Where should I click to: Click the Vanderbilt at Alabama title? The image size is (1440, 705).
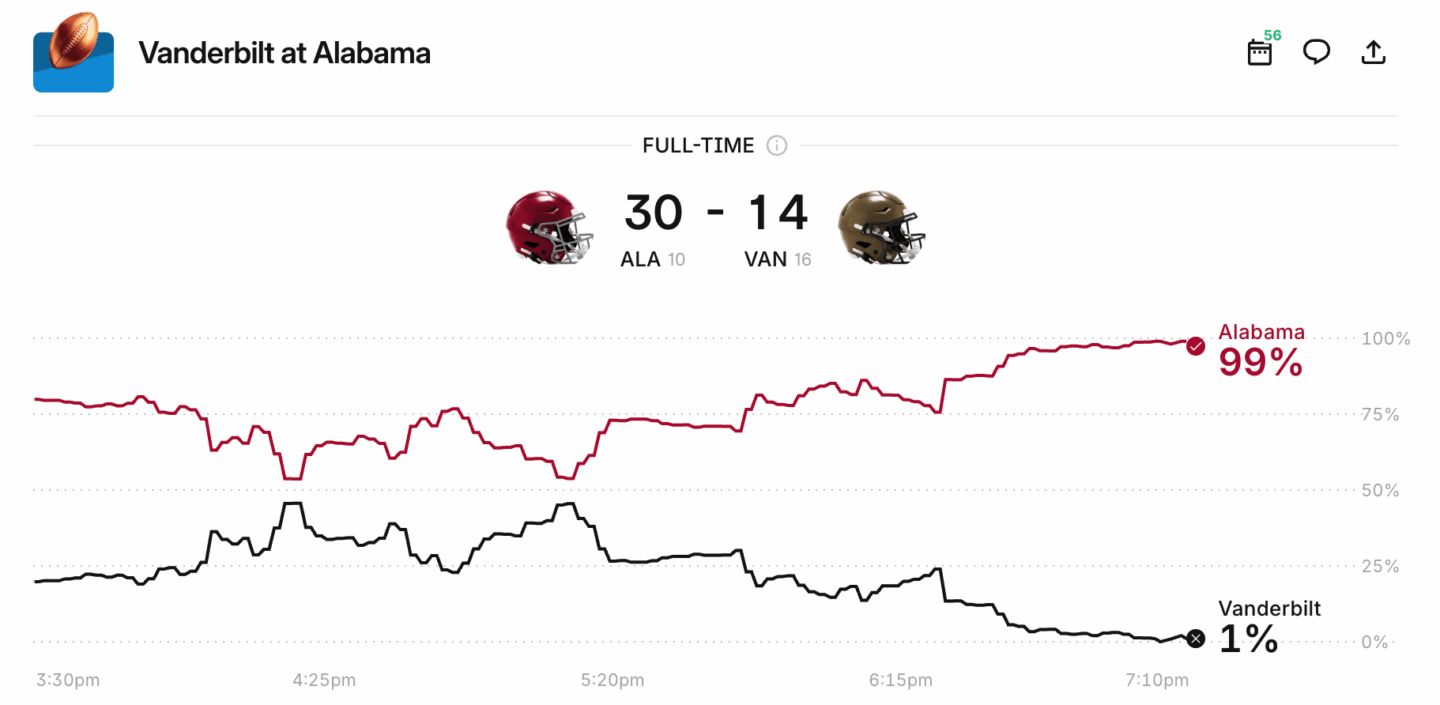[x=284, y=53]
